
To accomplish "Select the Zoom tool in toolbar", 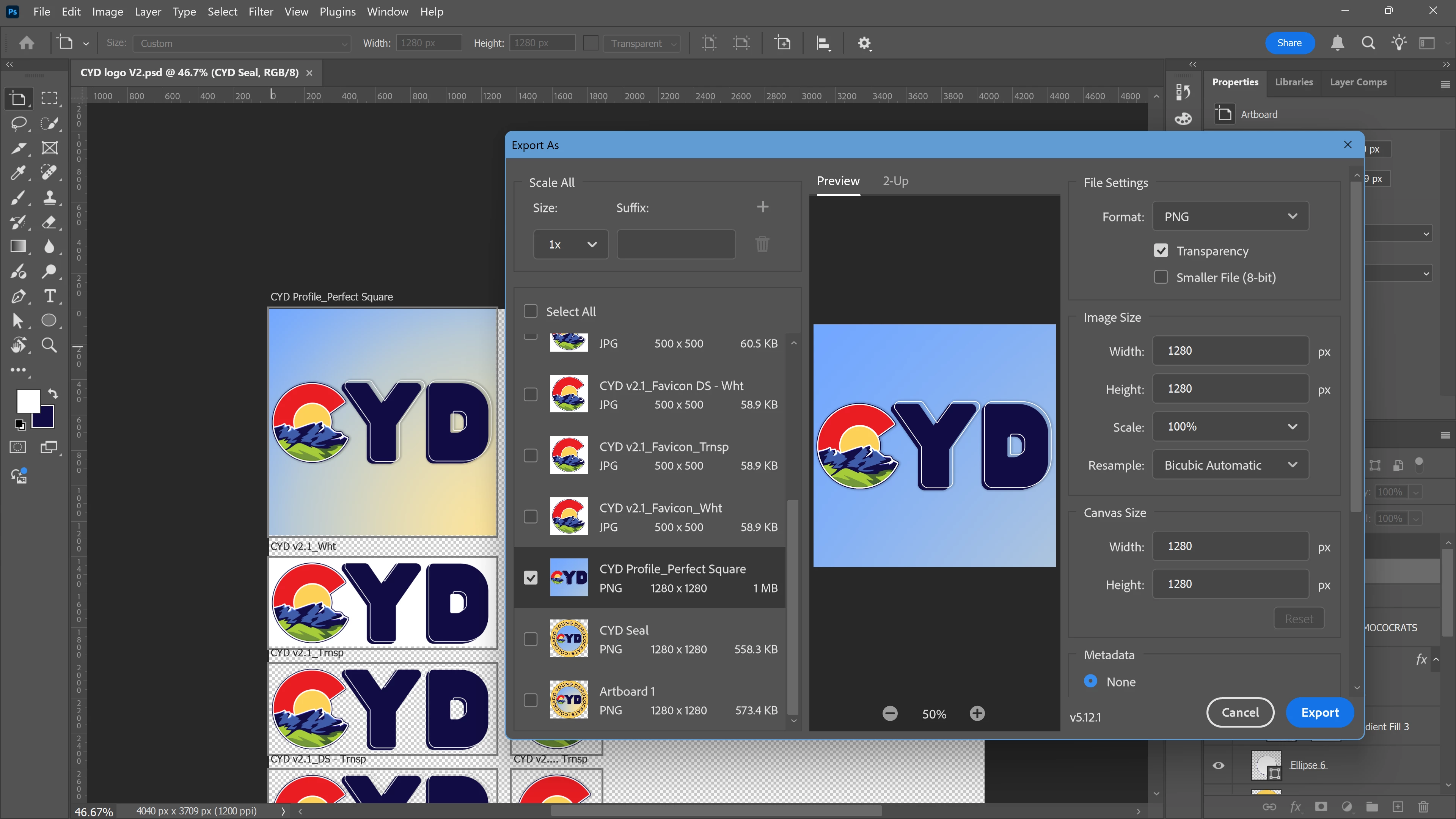I will [x=50, y=345].
